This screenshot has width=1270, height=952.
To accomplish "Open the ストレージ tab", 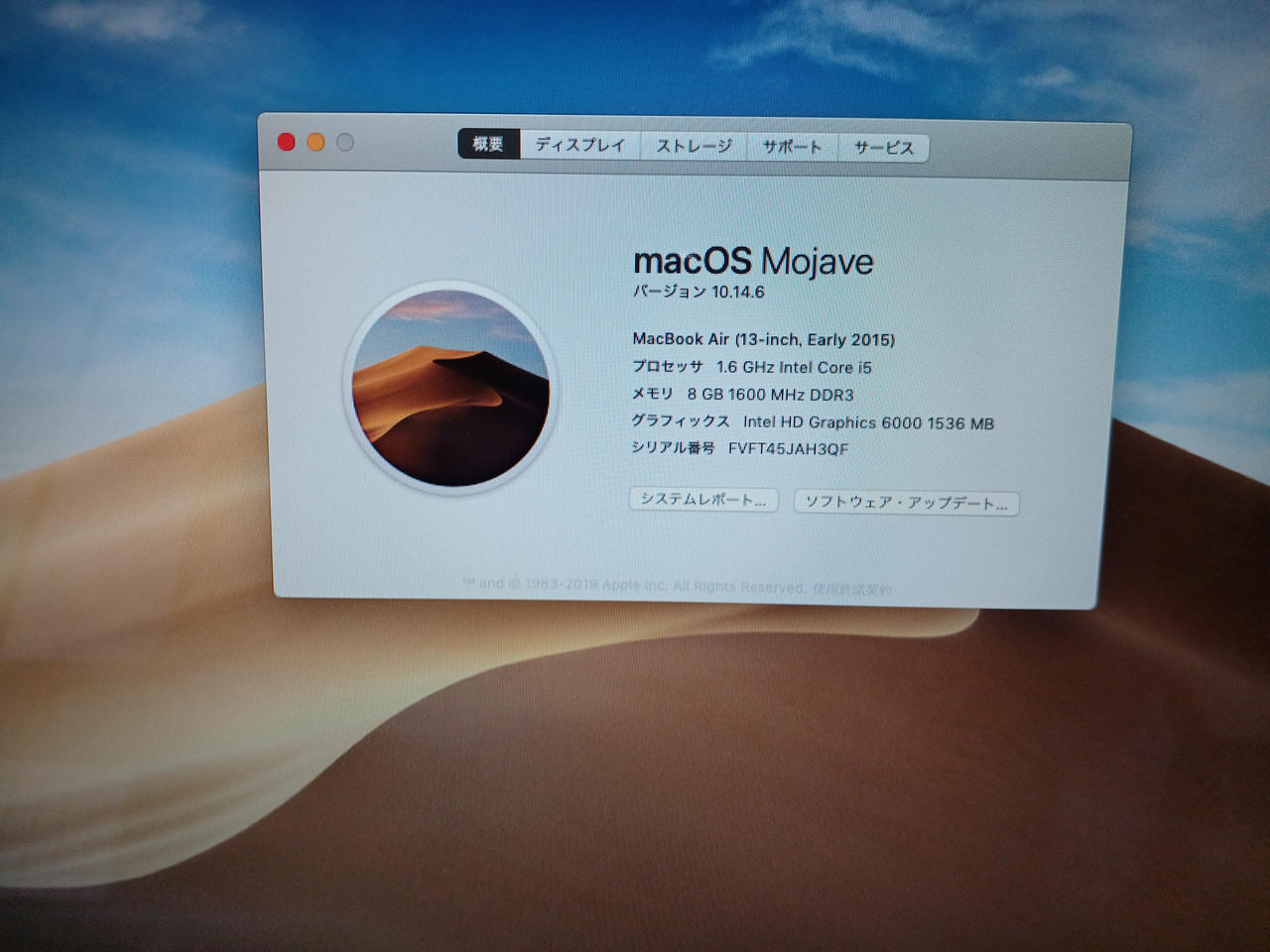I will (x=695, y=146).
